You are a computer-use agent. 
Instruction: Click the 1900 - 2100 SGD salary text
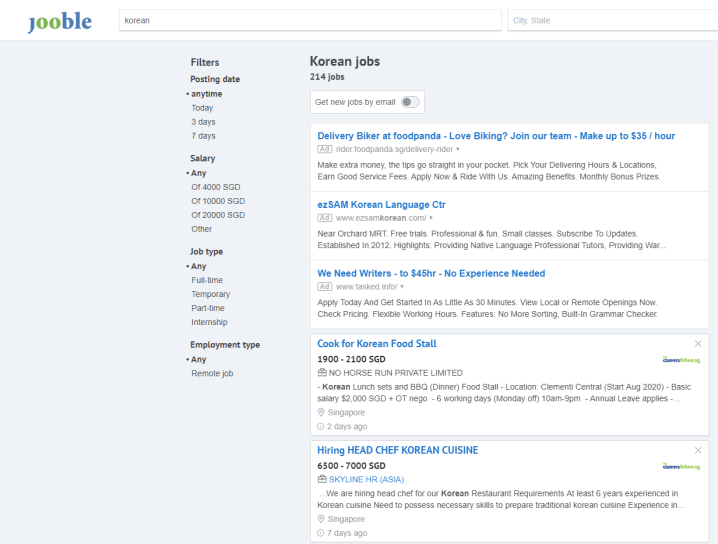[x=351, y=359]
